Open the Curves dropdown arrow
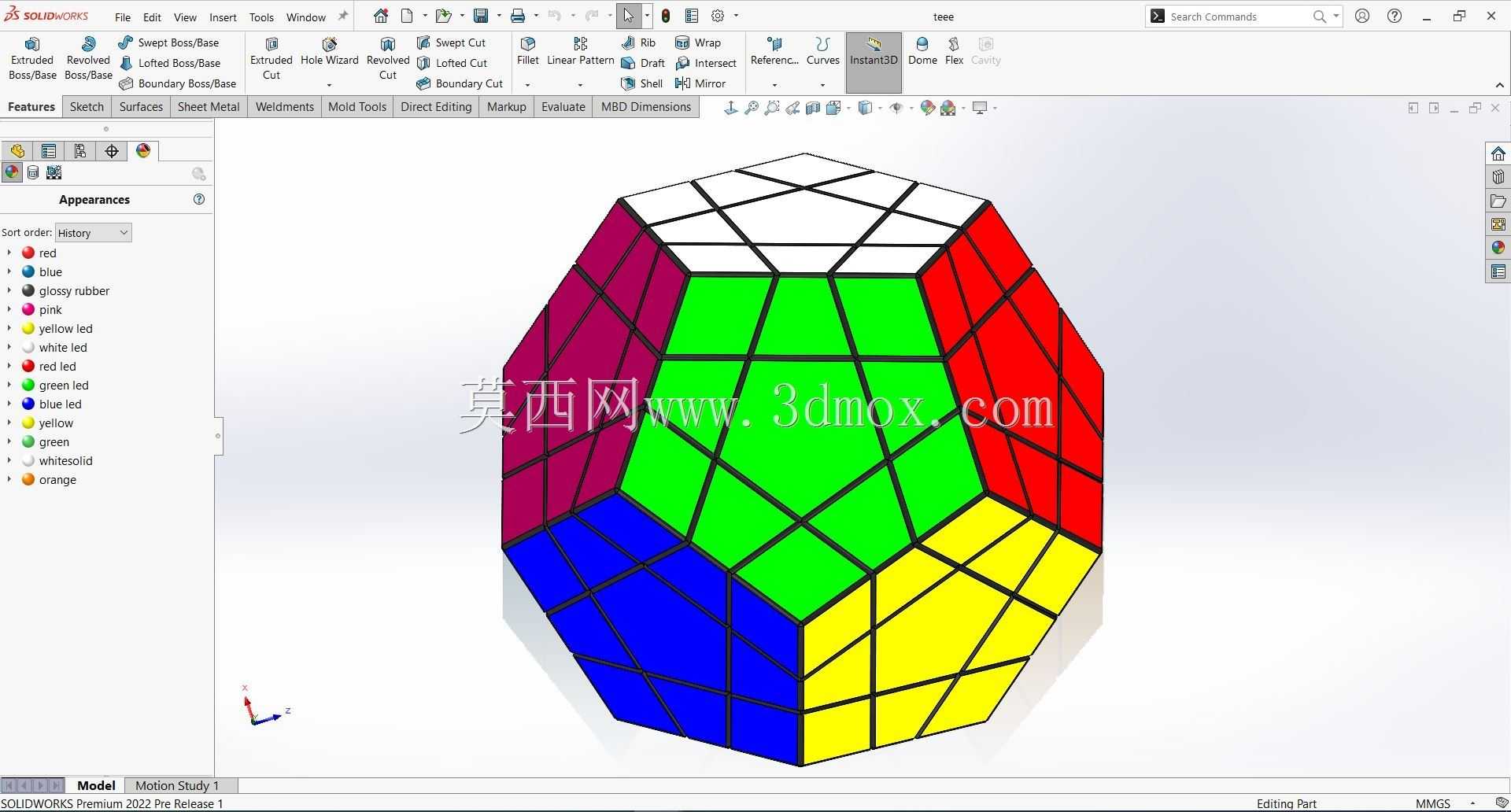This screenshot has height=812, width=1511. (x=822, y=84)
